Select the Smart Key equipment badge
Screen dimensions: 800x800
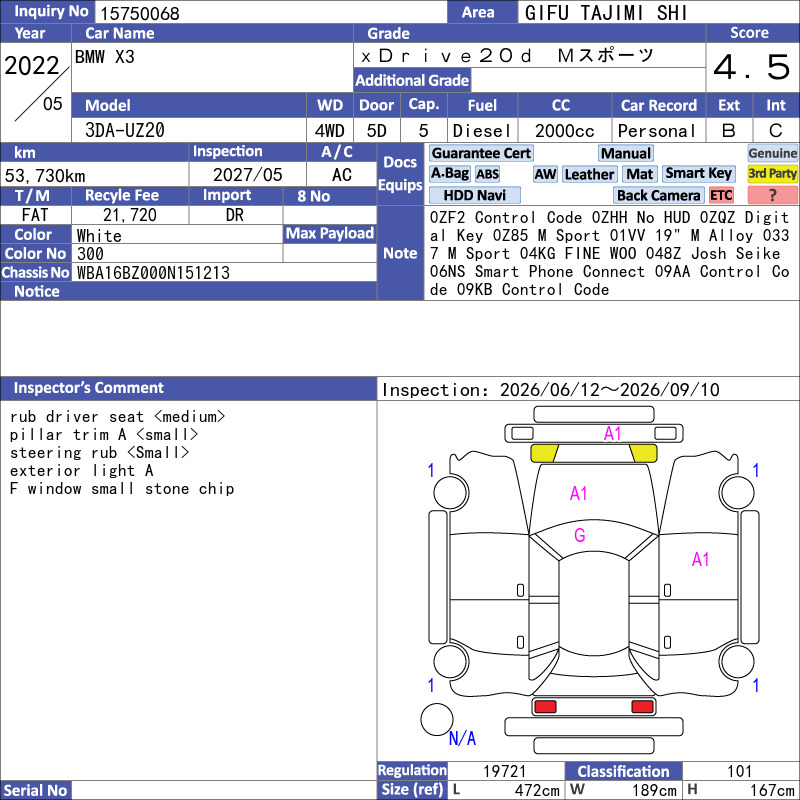(699, 173)
